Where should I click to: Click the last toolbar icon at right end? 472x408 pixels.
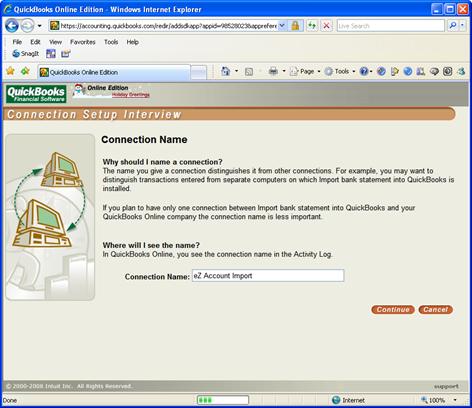pyautogui.click(x=461, y=71)
